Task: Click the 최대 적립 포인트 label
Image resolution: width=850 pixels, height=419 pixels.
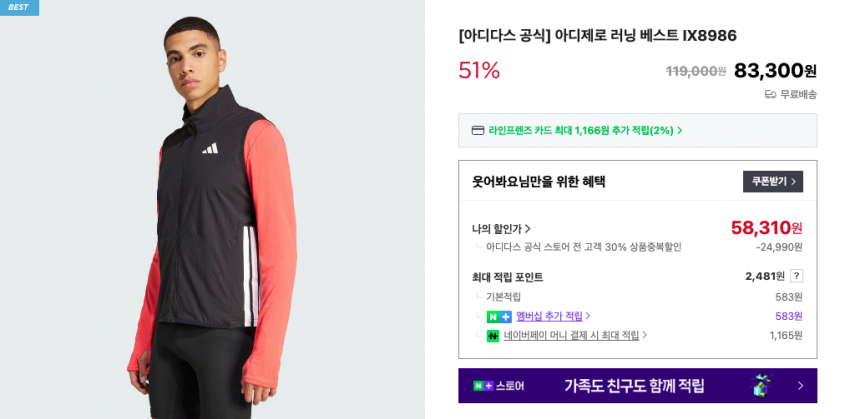Action: pos(507,278)
